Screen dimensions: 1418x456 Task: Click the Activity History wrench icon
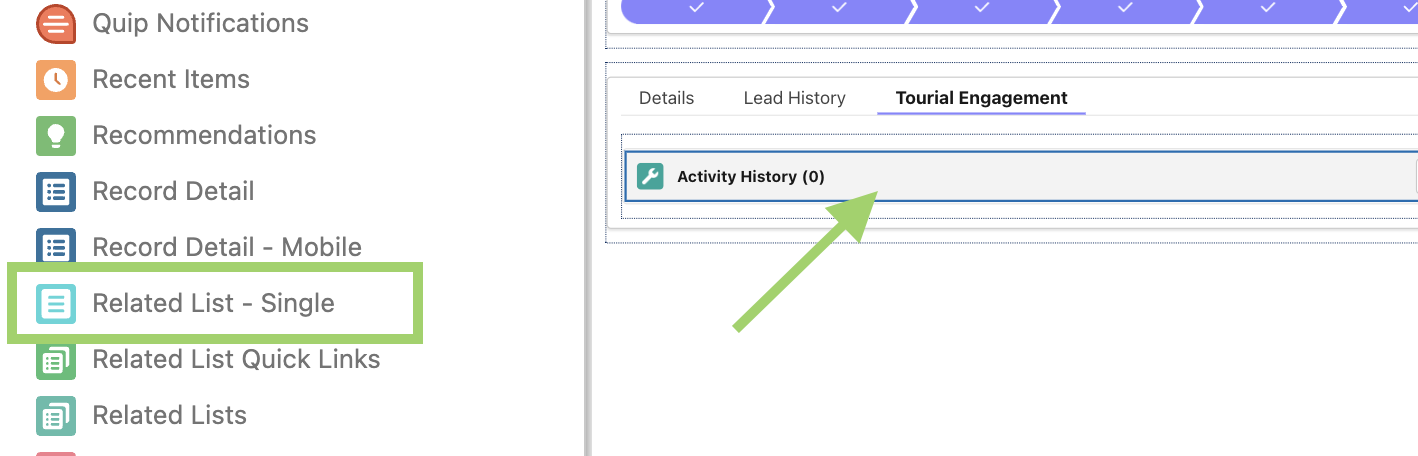(650, 177)
